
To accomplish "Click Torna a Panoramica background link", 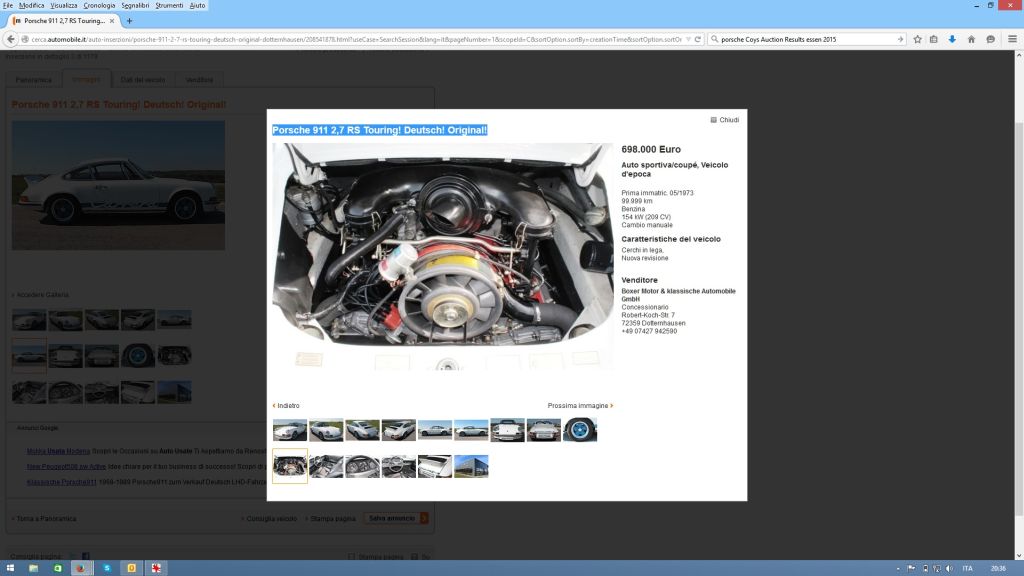I will pyautogui.click(x=44, y=519).
